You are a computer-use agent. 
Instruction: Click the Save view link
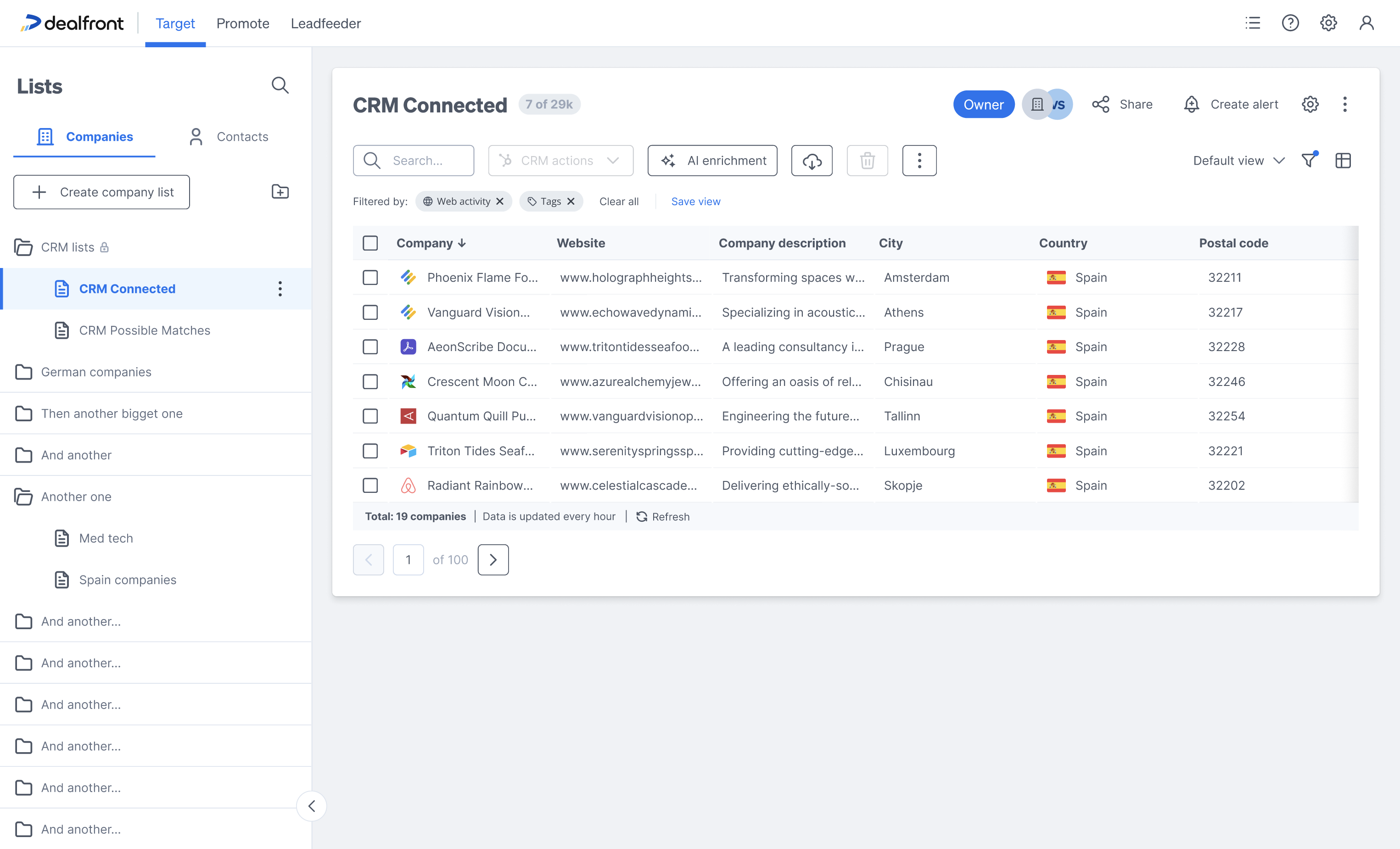pyautogui.click(x=695, y=201)
